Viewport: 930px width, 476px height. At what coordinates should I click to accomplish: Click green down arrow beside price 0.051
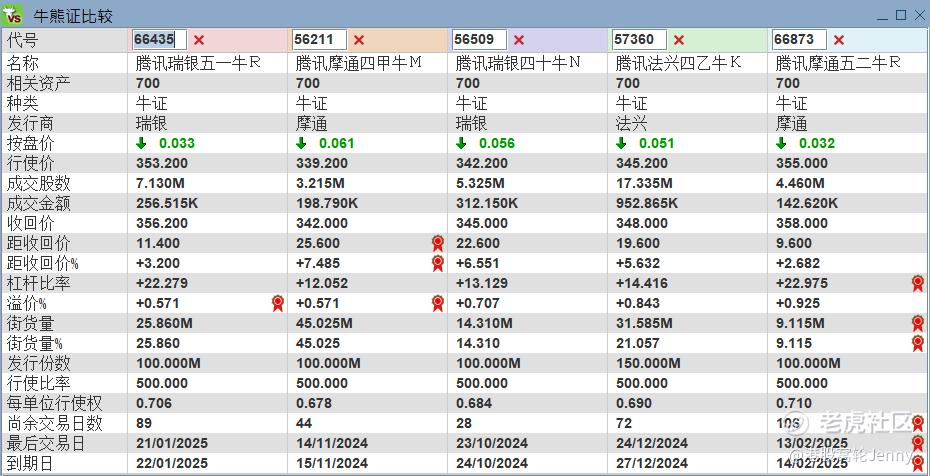pos(621,143)
